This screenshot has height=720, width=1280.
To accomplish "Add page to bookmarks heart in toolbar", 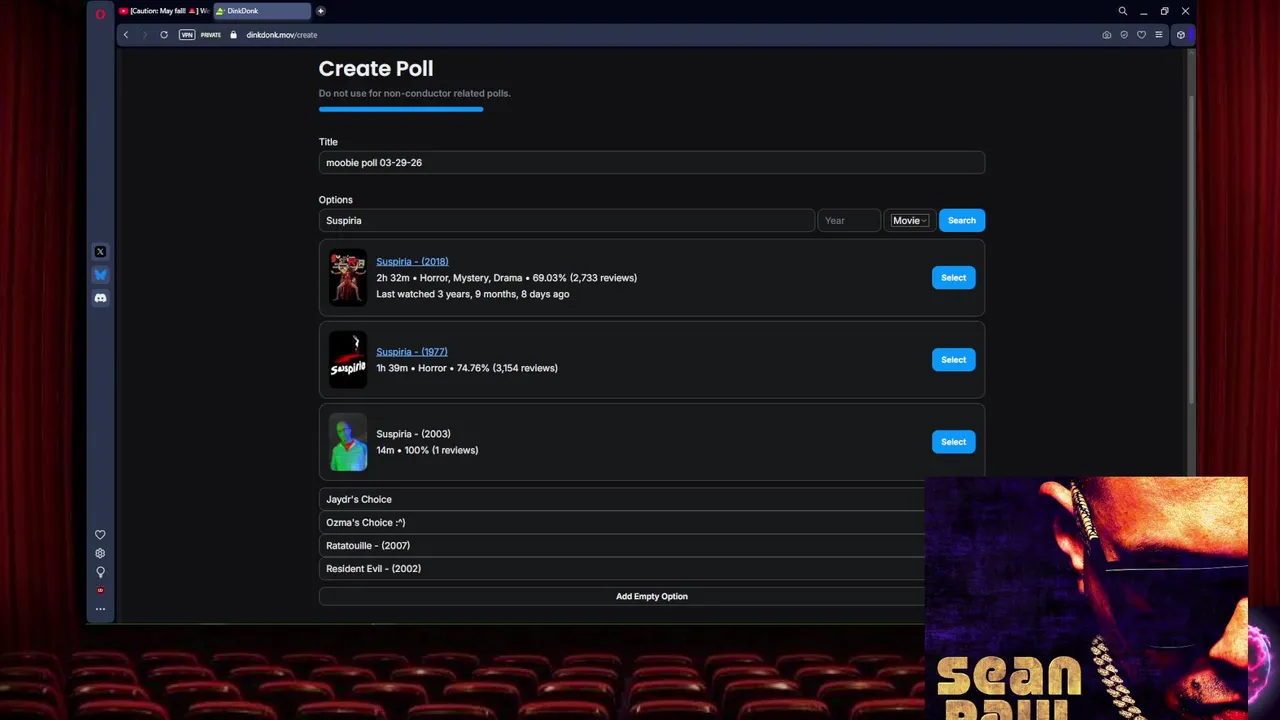I will 1141,35.
